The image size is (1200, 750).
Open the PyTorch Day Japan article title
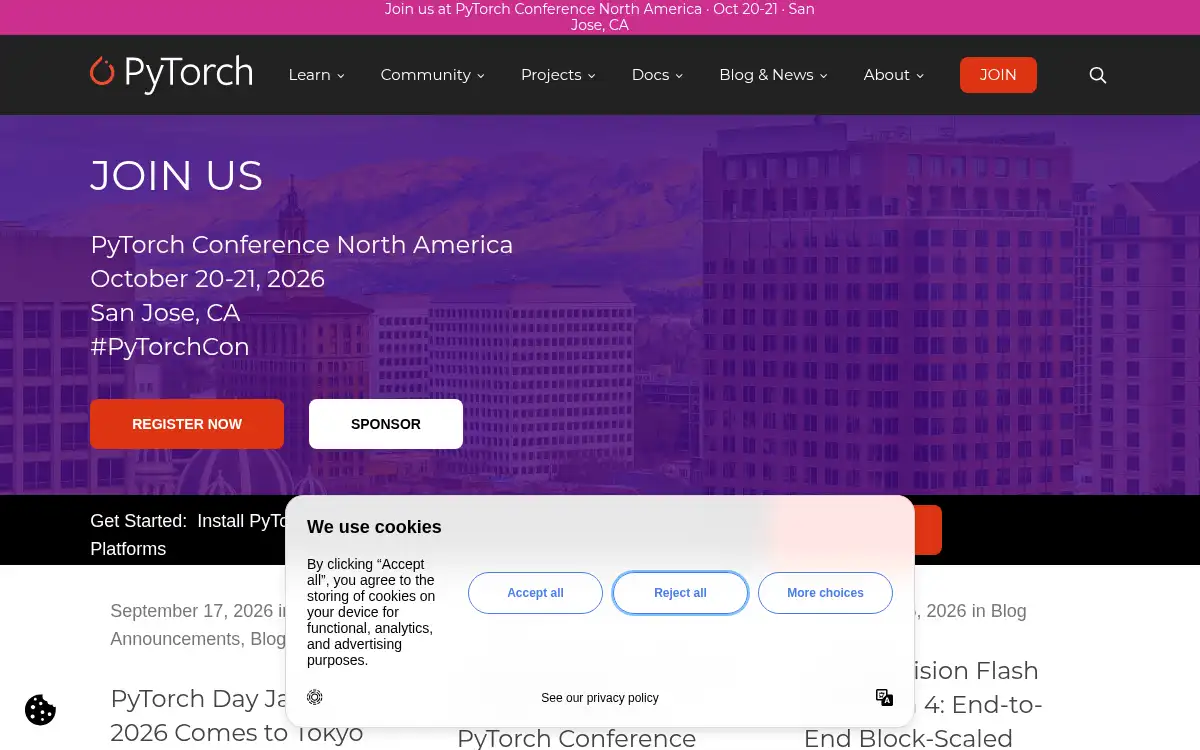(236, 716)
